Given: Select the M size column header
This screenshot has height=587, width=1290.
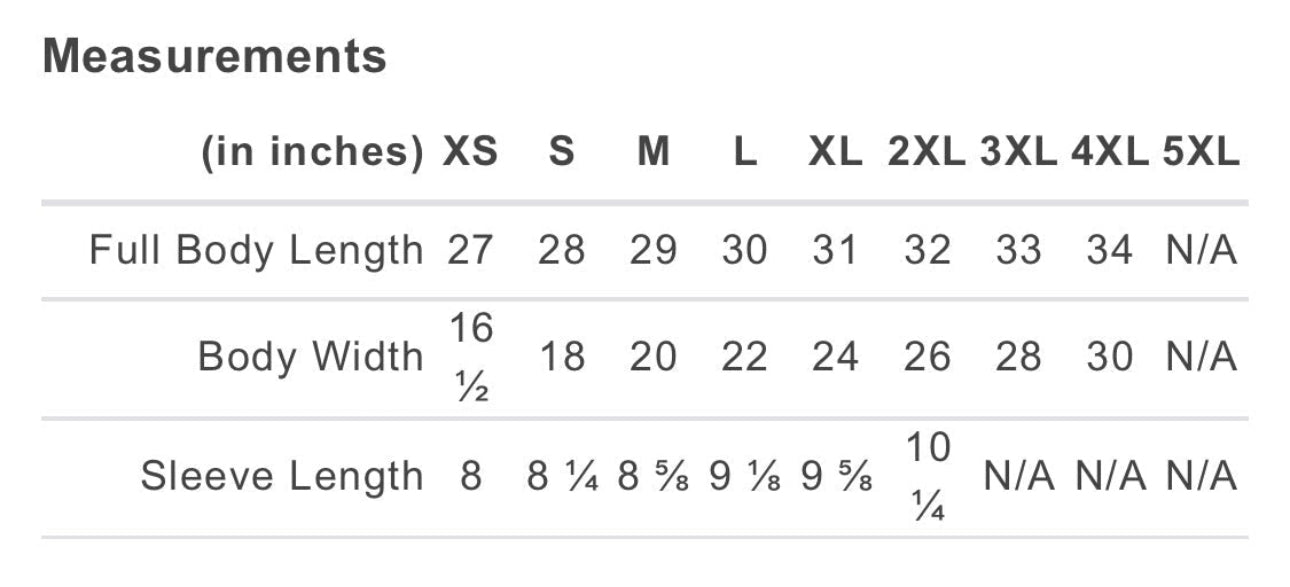Looking at the screenshot, I should (x=653, y=153).
